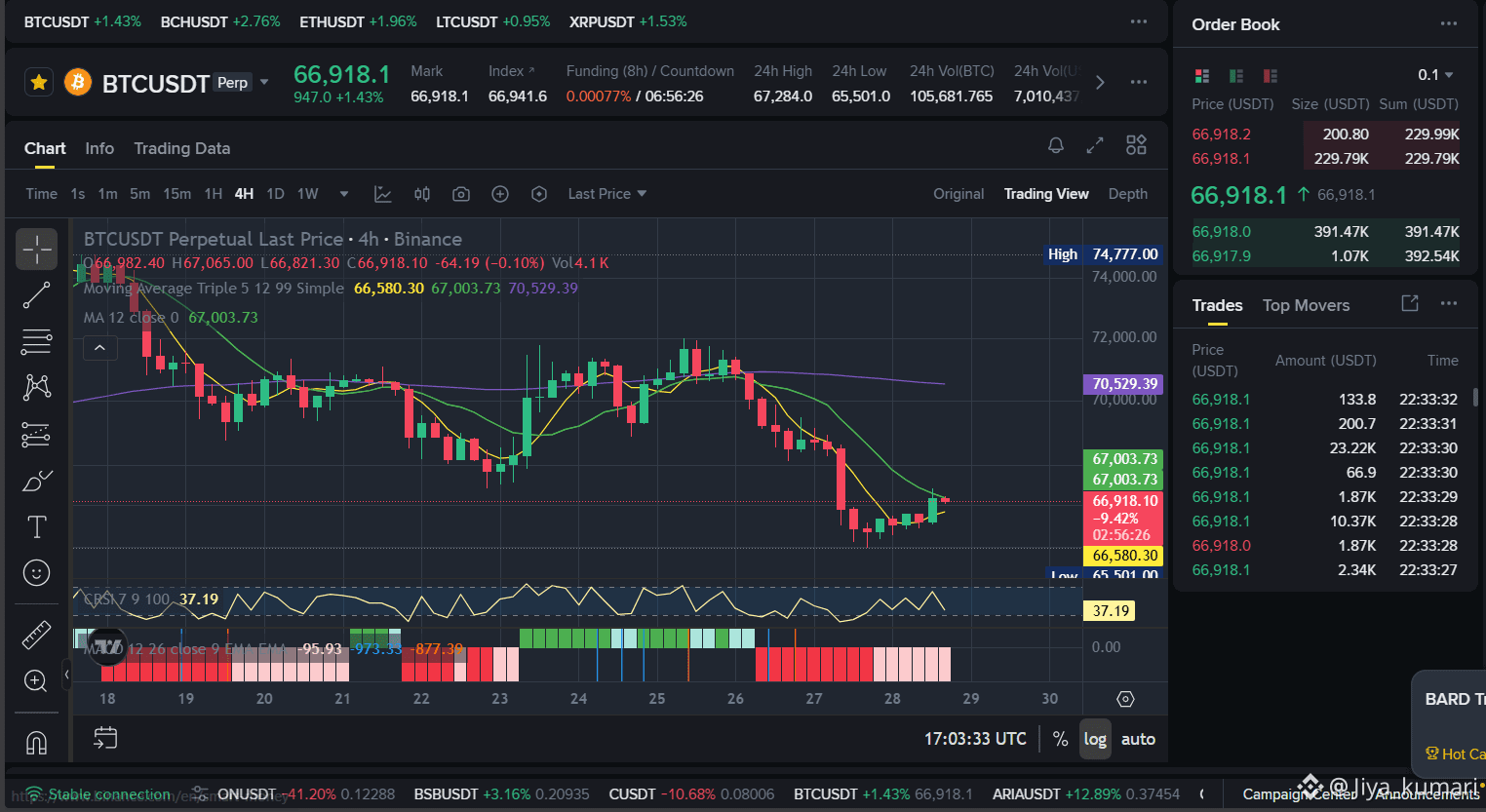This screenshot has height=812, width=1486.
Task: Select the XABCD pattern tool
Action: tap(36, 387)
